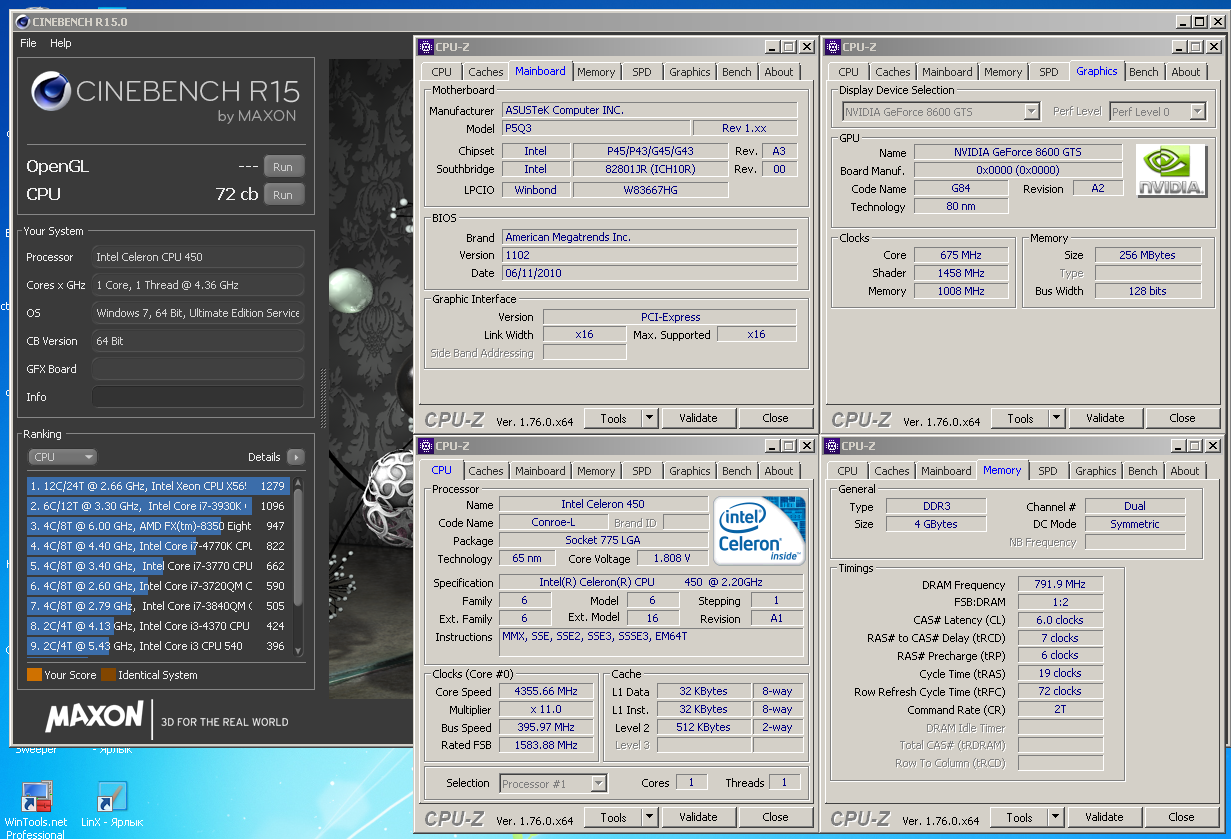
Task: Open SPD tab in Memory CPU-Z window
Action: (x=1048, y=471)
